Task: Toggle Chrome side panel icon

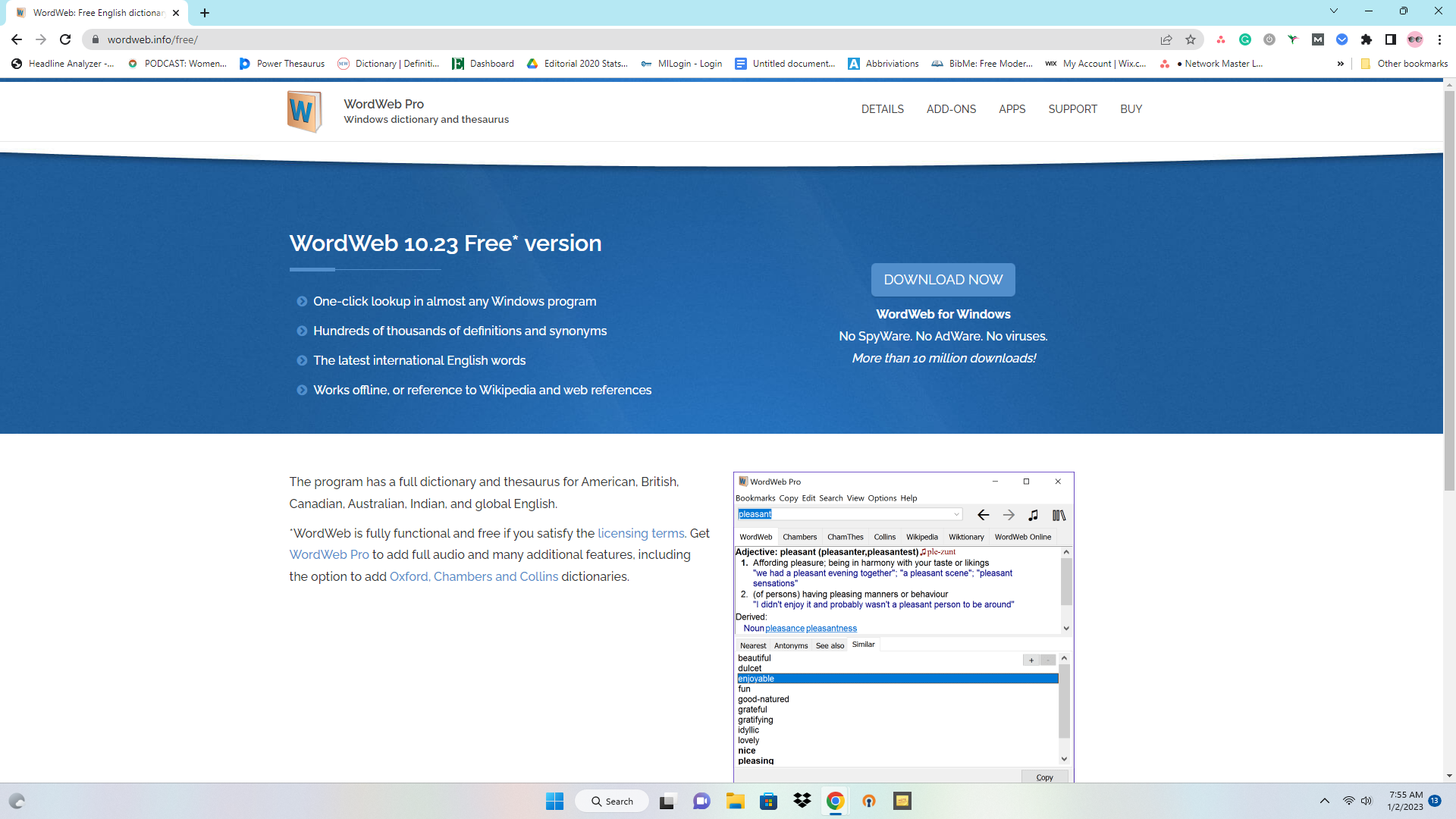Action: click(1391, 39)
